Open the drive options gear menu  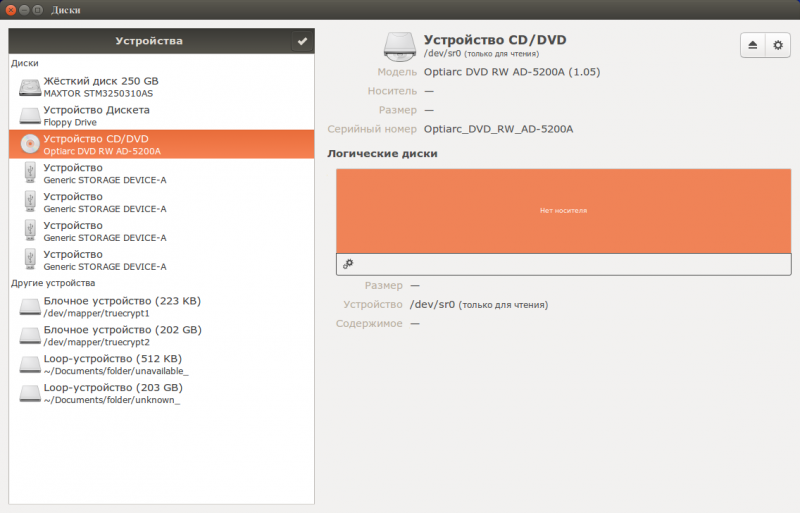pyautogui.click(x=778, y=45)
